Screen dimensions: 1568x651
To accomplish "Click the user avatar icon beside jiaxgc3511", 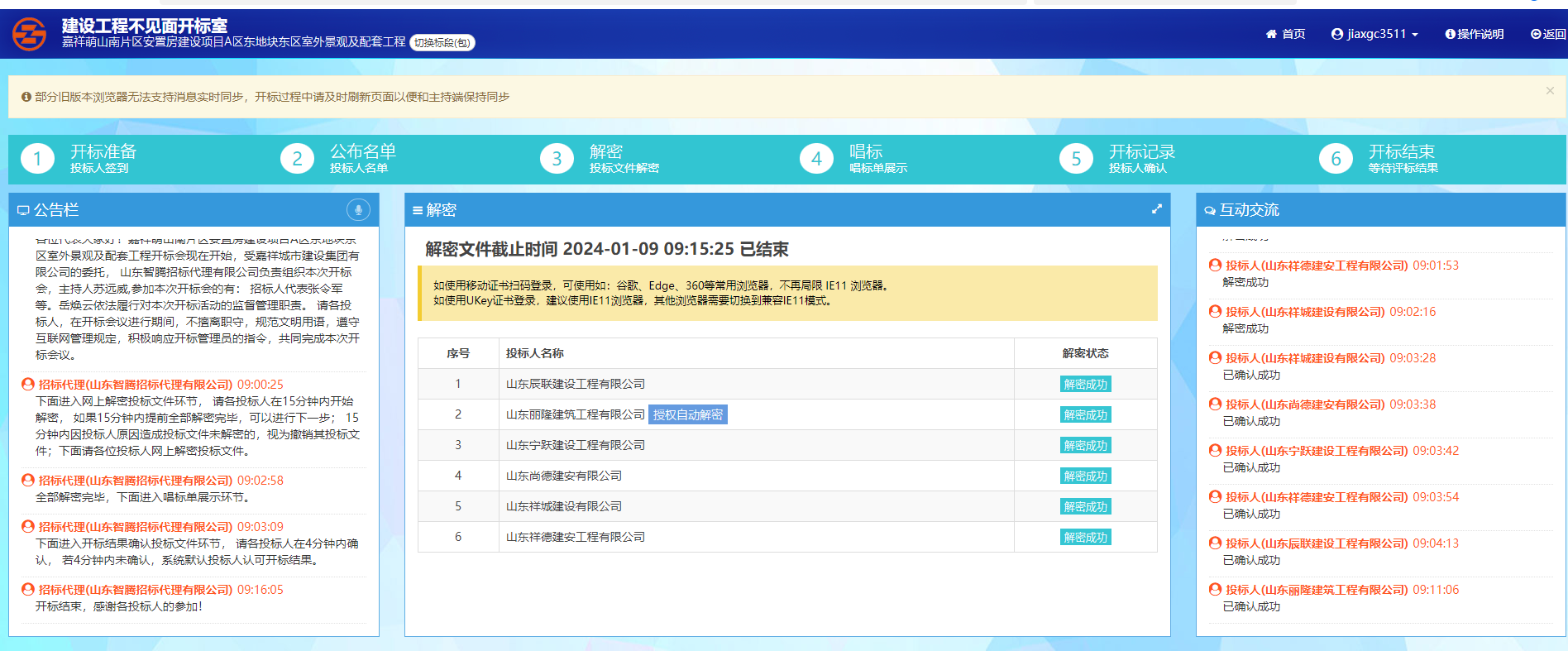I will click(x=1337, y=34).
